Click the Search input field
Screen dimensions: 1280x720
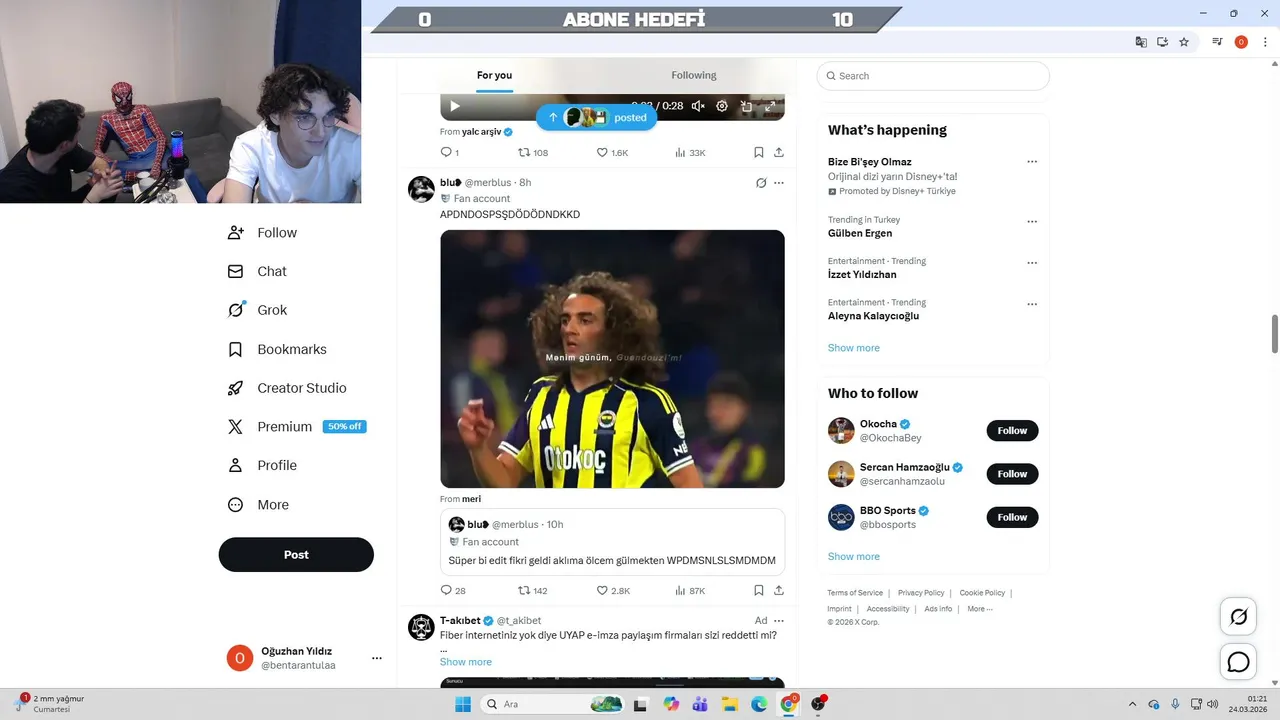tap(933, 76)
